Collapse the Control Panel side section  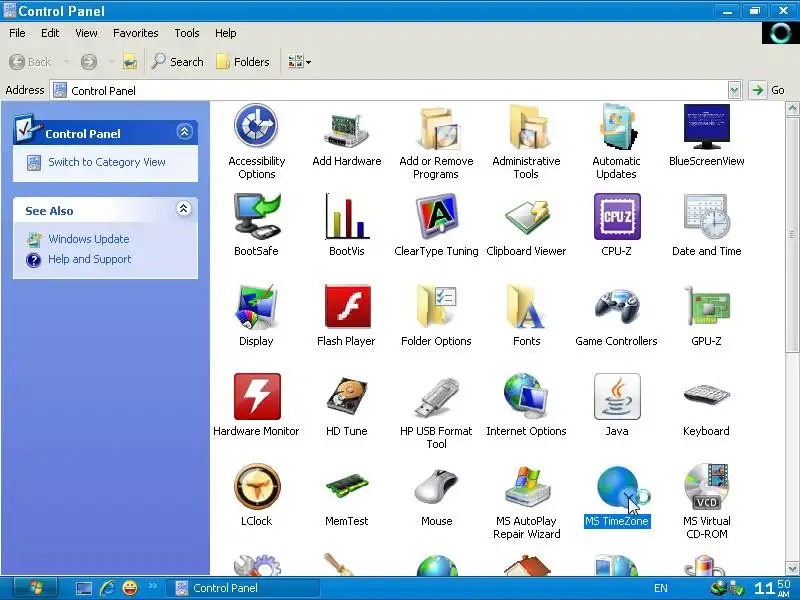184,132
